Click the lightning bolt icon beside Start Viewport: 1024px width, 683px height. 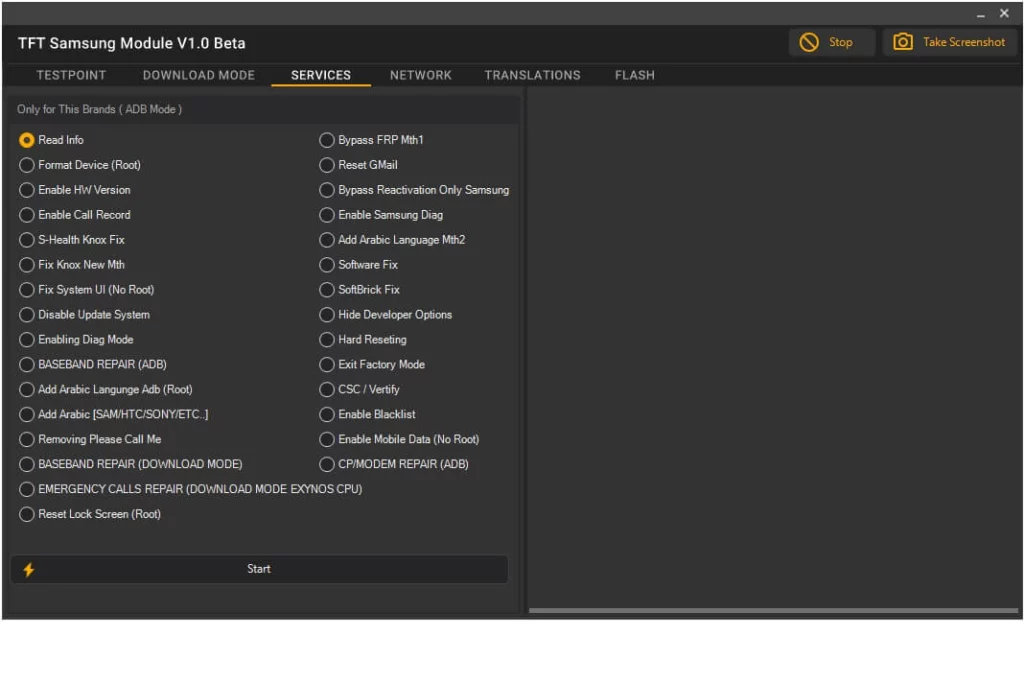coord(29,569)
